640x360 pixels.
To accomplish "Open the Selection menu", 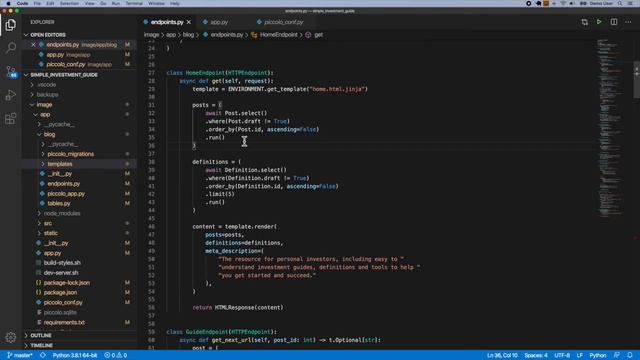I will coord(69,3).
